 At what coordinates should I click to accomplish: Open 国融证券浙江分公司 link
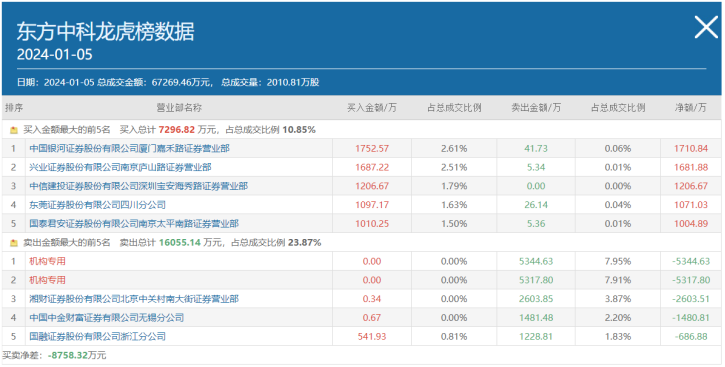point(97,336)
